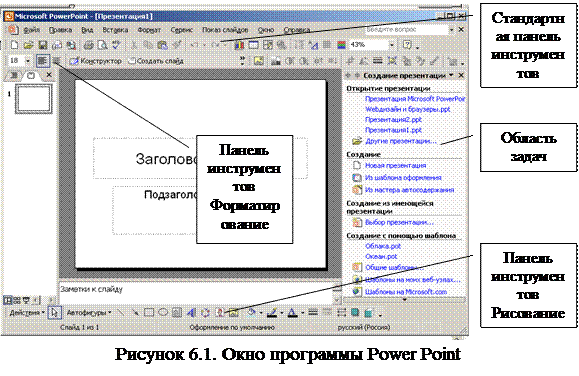Click the Insert Clip Art icon in the Drawing toolbar

pyautogui.click(x=220, y=312)
